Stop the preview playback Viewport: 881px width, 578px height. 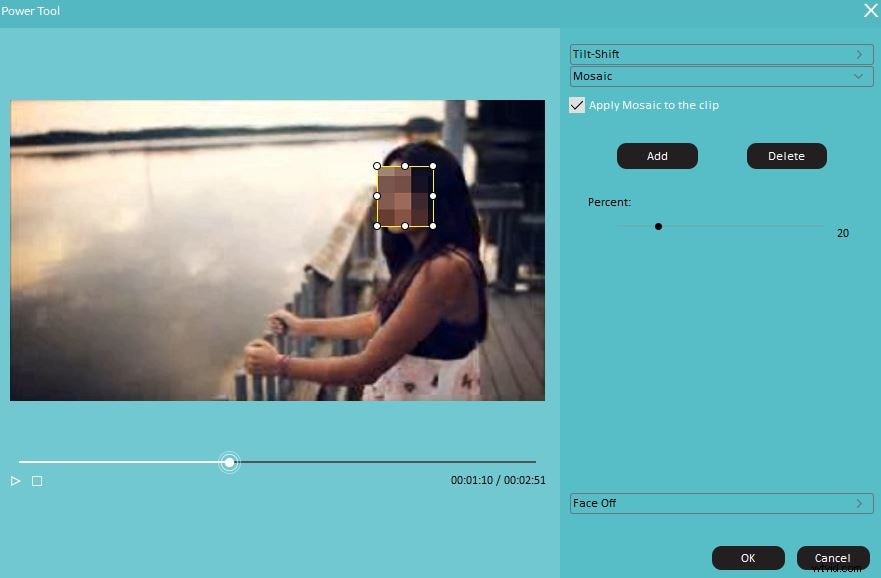coord(37,481)
